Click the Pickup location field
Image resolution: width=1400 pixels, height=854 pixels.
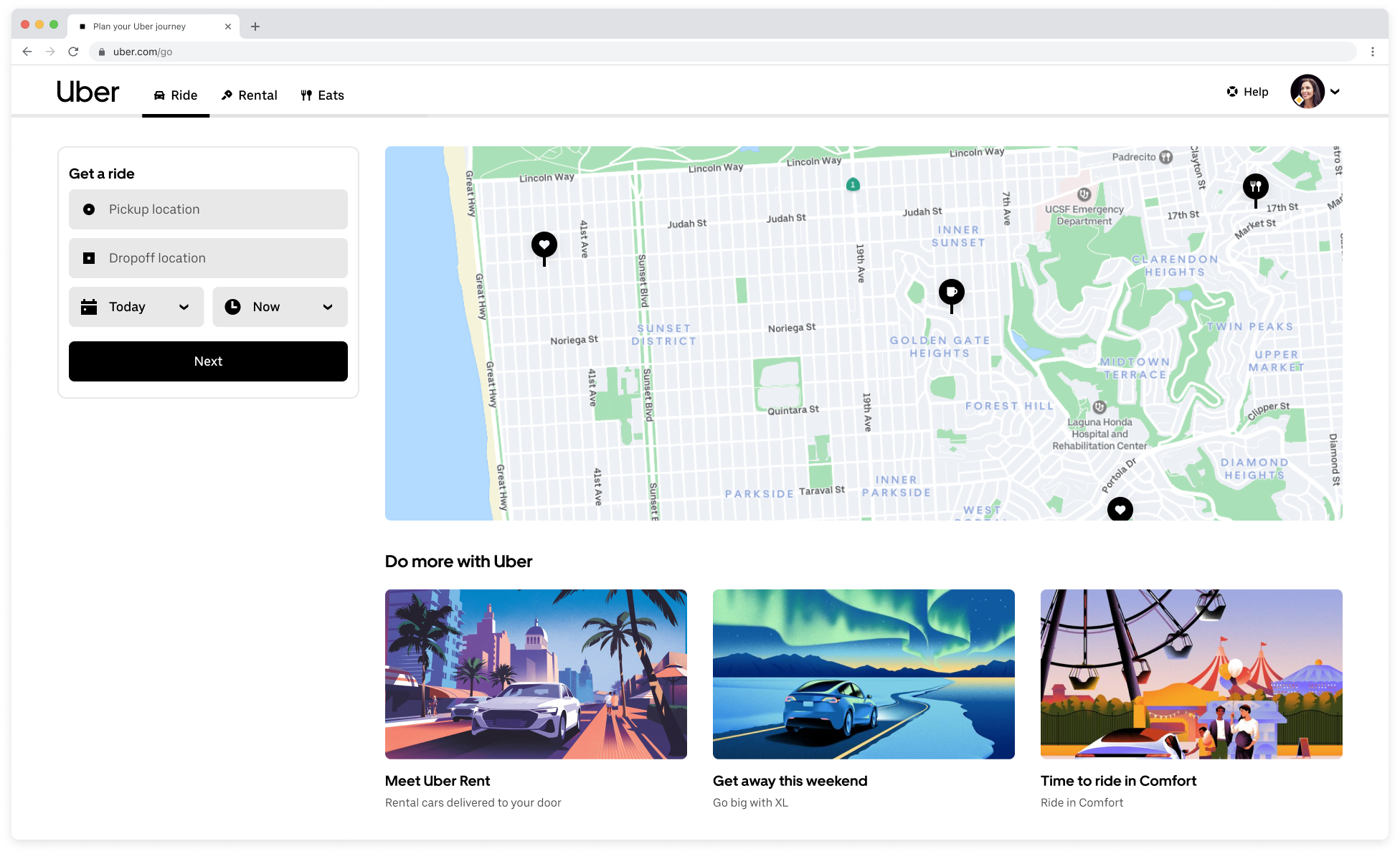[208, 209]
